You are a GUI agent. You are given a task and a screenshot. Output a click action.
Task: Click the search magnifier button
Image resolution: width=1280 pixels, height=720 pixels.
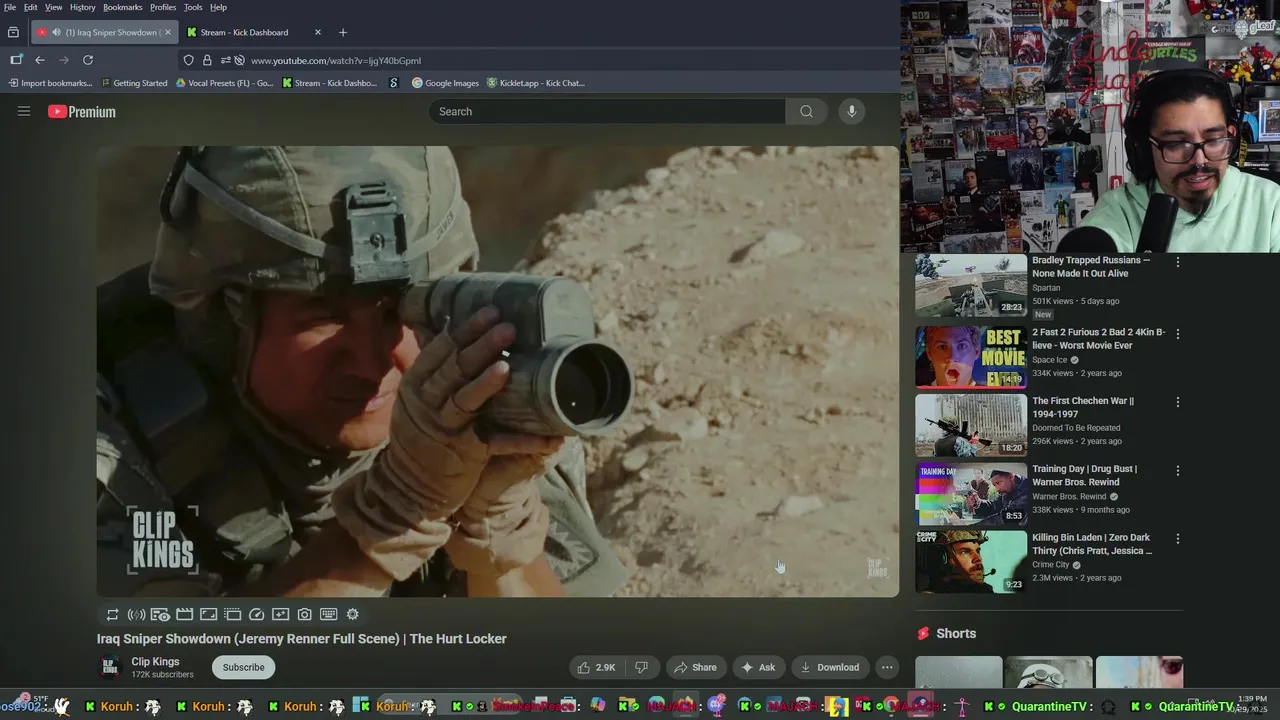coord(806,112)
